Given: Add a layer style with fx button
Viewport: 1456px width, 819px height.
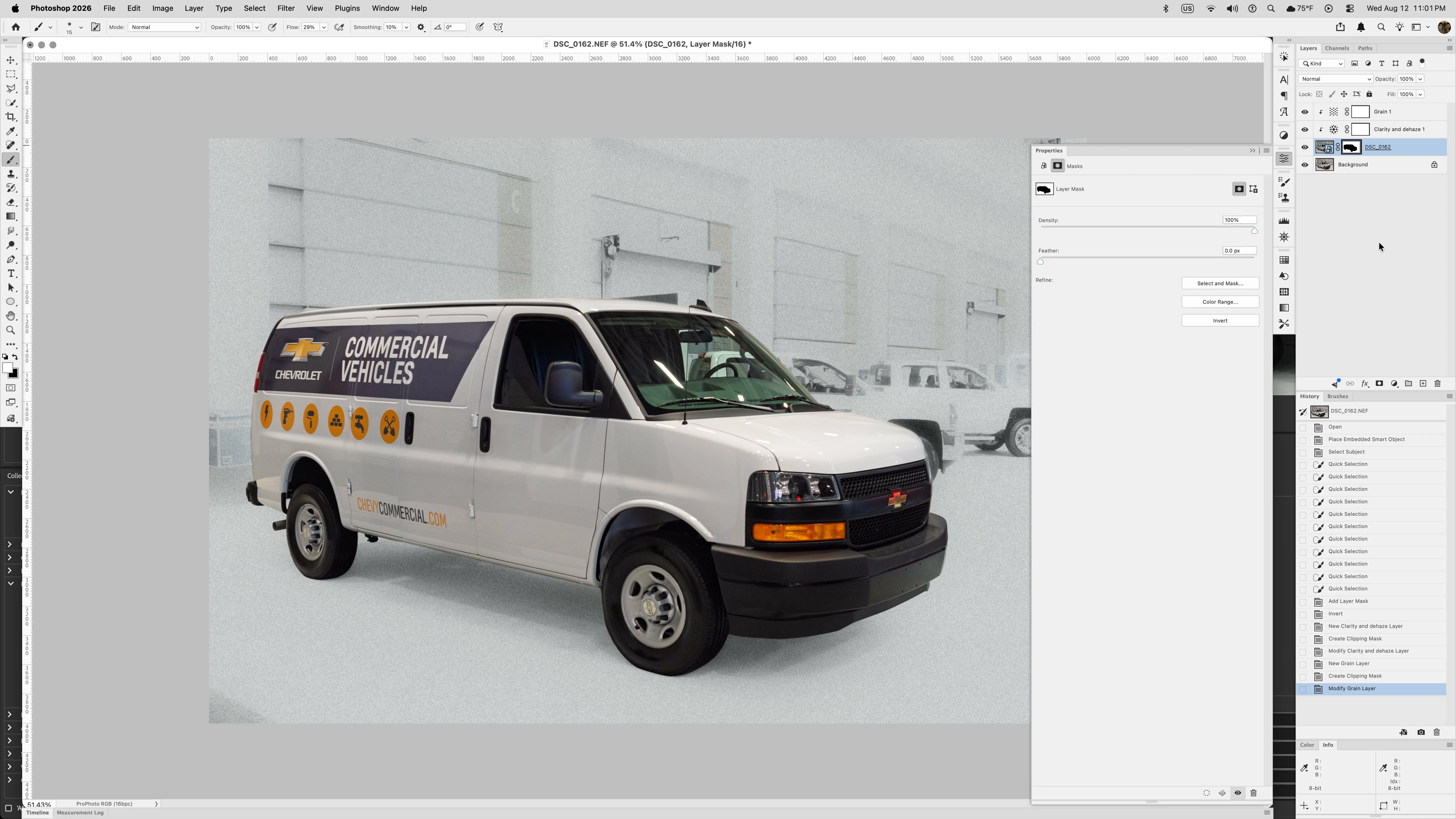Looking at the screenshot, I should [x=1364, y=384].
